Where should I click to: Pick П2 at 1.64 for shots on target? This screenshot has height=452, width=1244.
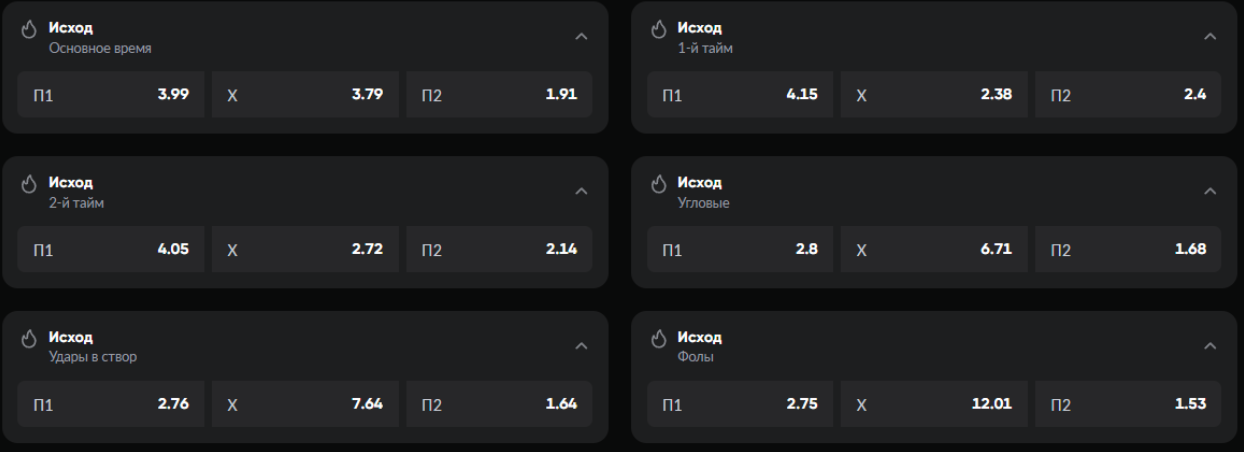pos(498,404)
